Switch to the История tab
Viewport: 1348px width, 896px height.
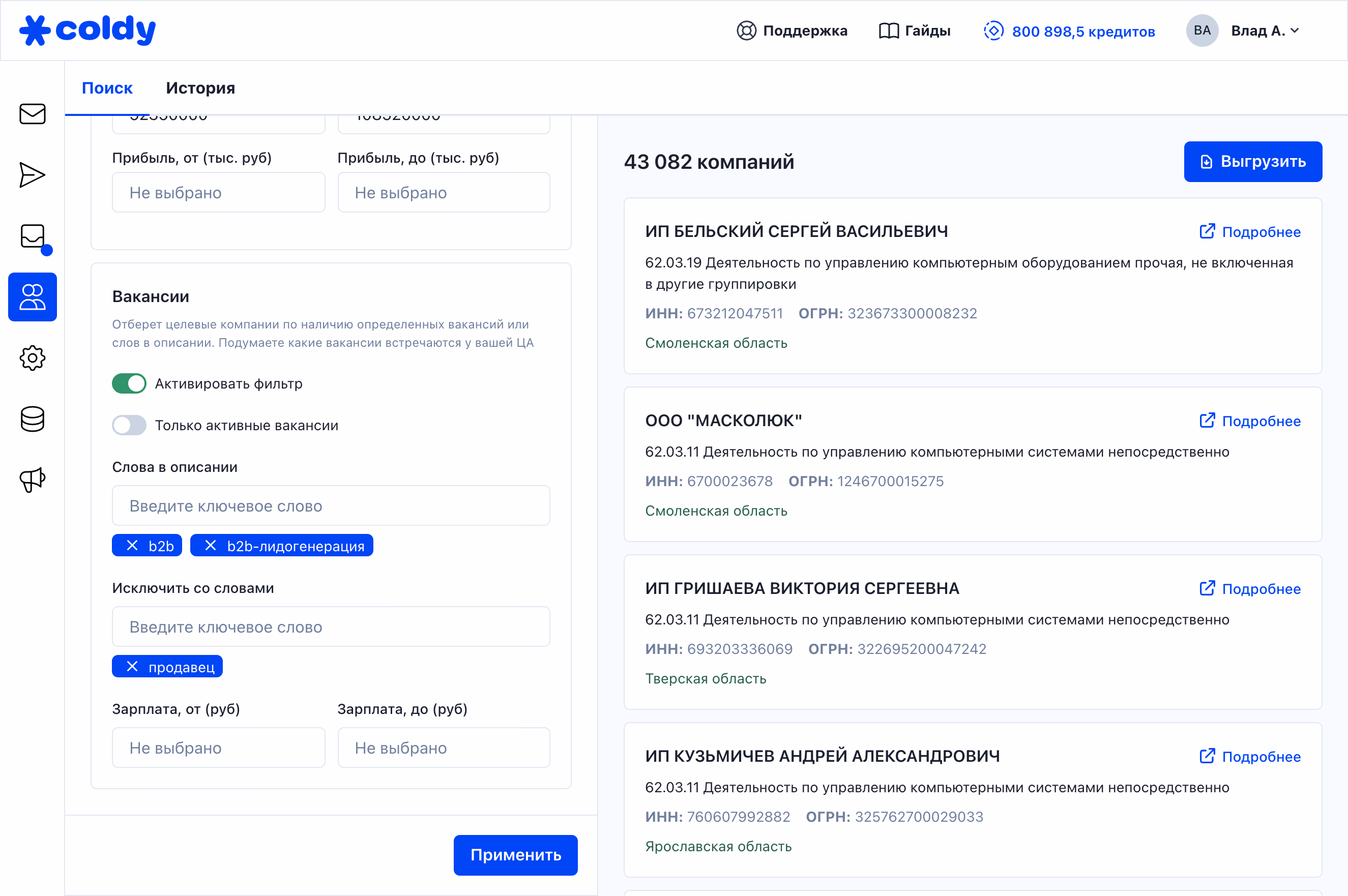[x=200, y=88]
